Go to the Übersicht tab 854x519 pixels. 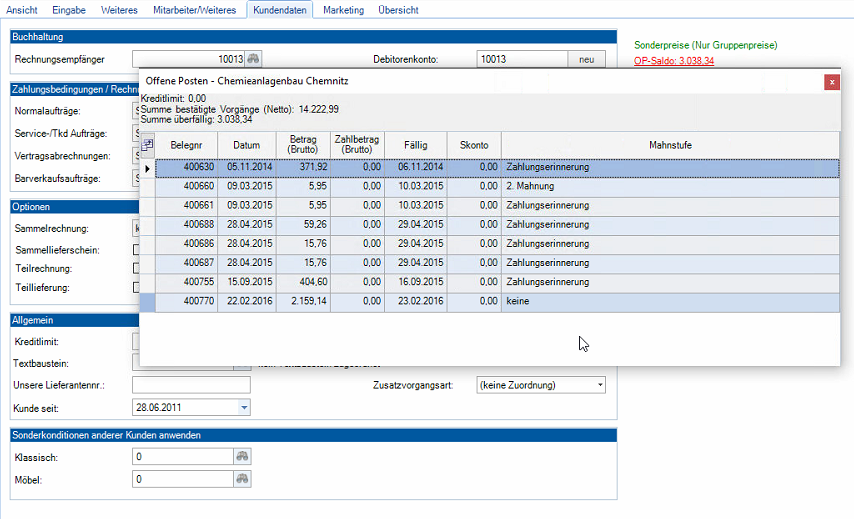point(398,10)
